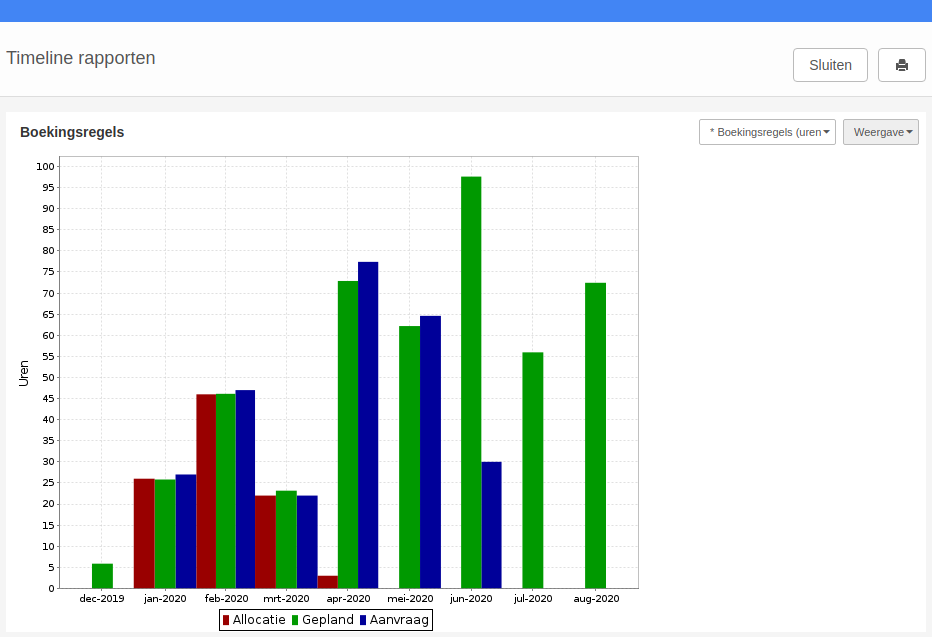The width and height of the screenshot is (932, 637).
Task: Click the jun-2020 axis label
Action: [471, 598]
